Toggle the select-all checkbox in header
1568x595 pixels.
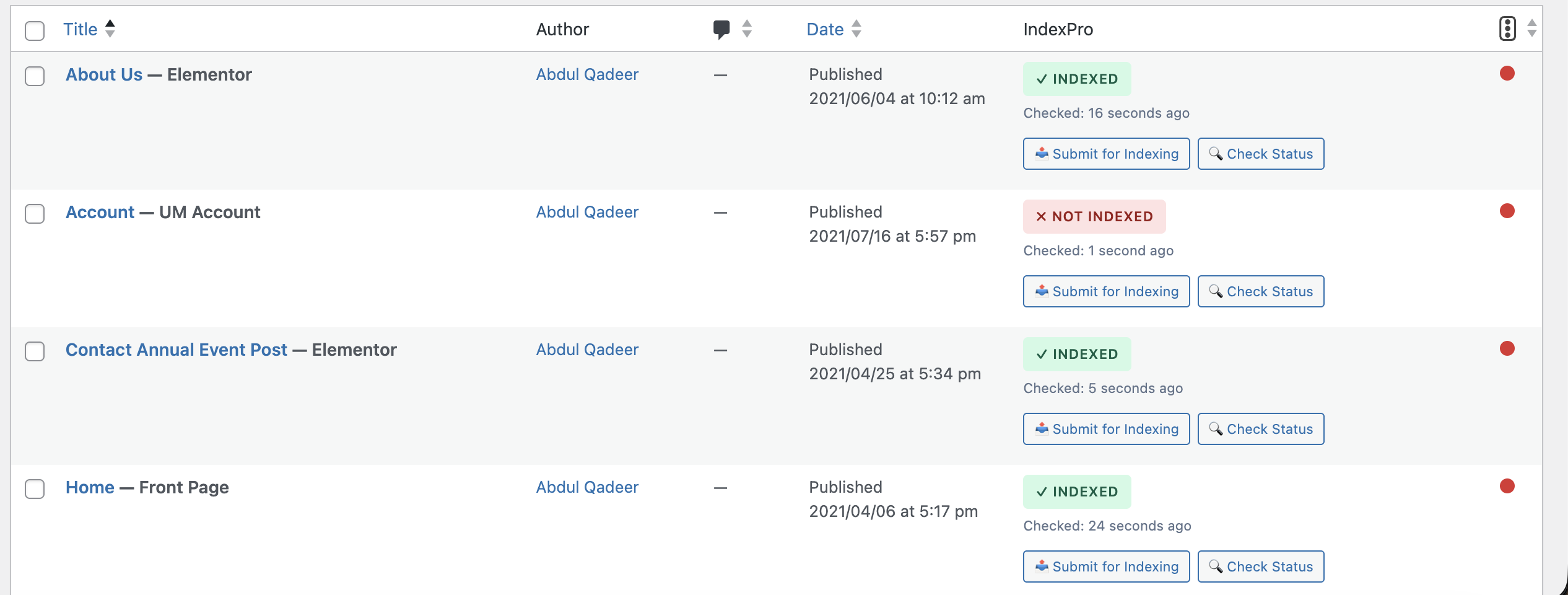(x=35, y=30)
